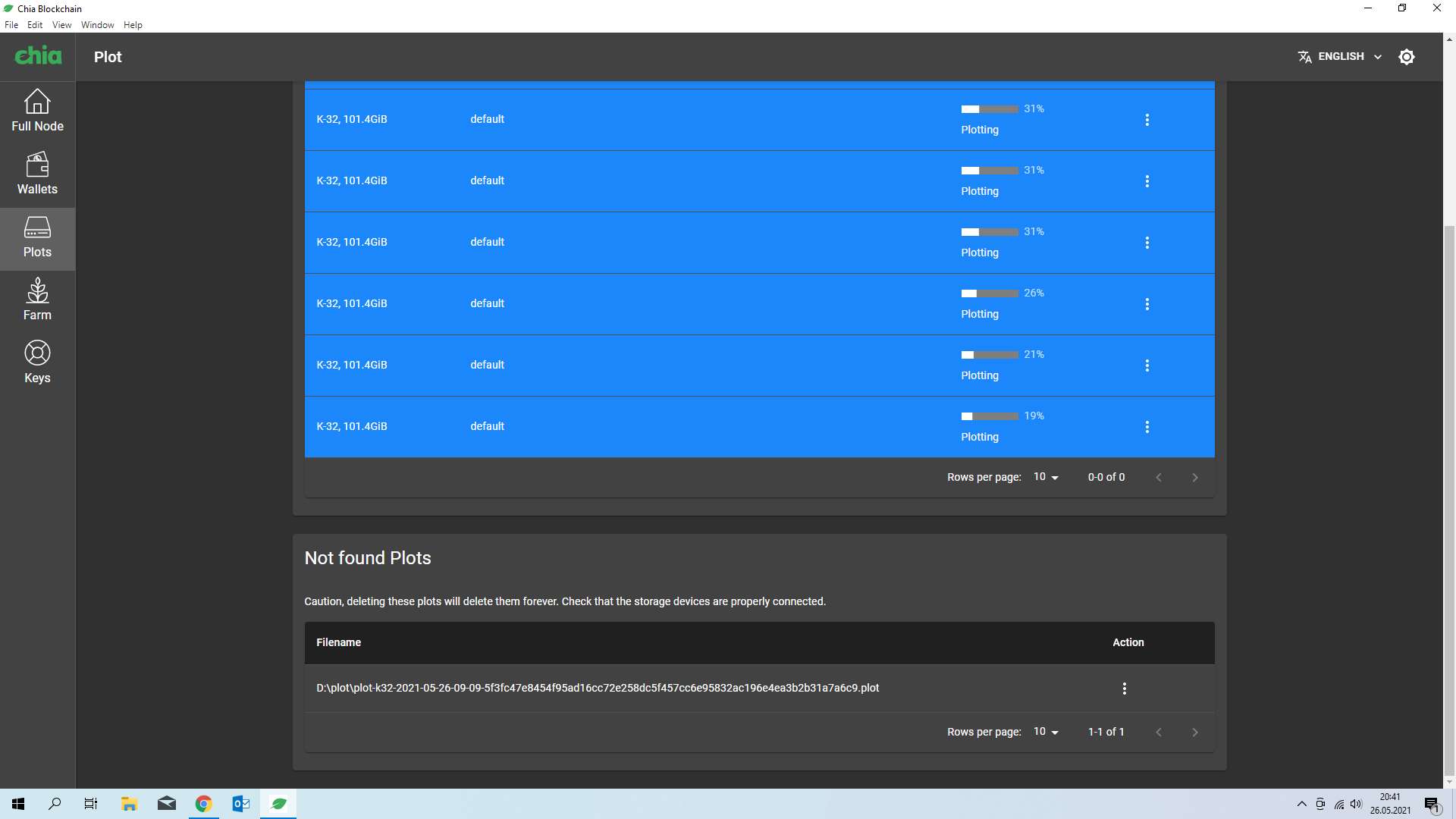
Task: Open the Keys section
Action: click(x=37, y=364)
